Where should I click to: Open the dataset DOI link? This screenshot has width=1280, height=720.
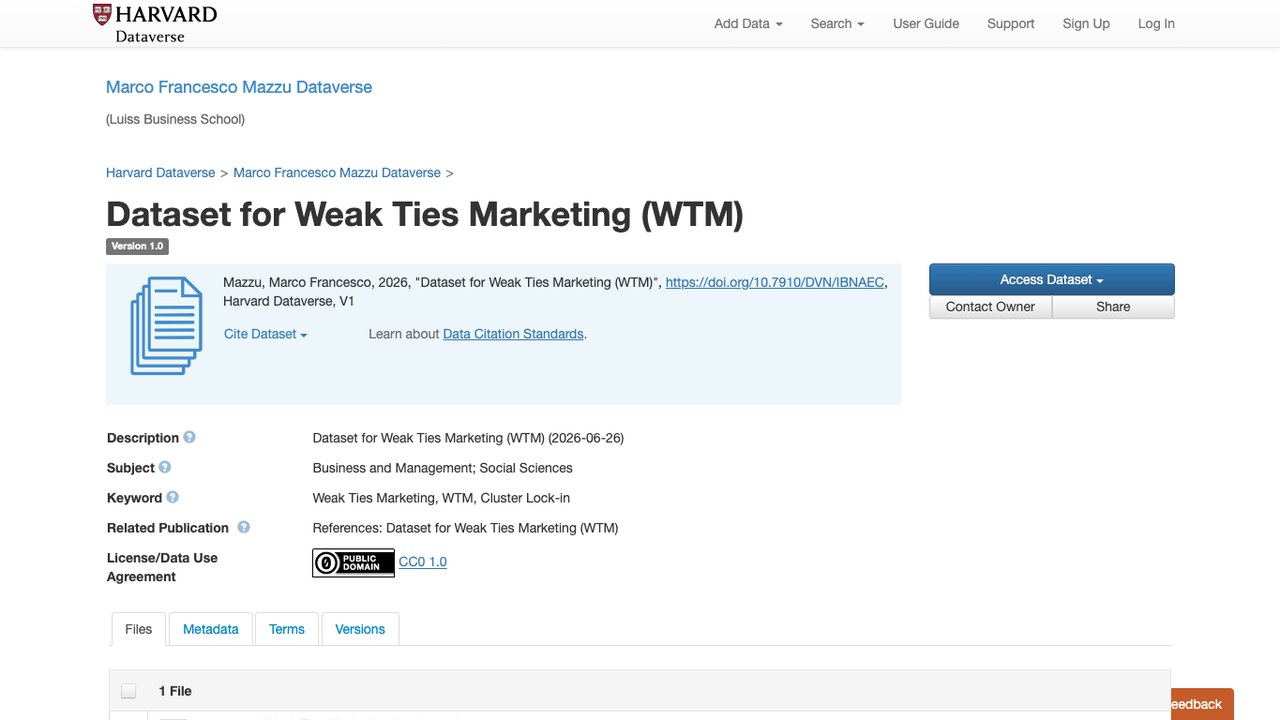(x=775, y=283)
